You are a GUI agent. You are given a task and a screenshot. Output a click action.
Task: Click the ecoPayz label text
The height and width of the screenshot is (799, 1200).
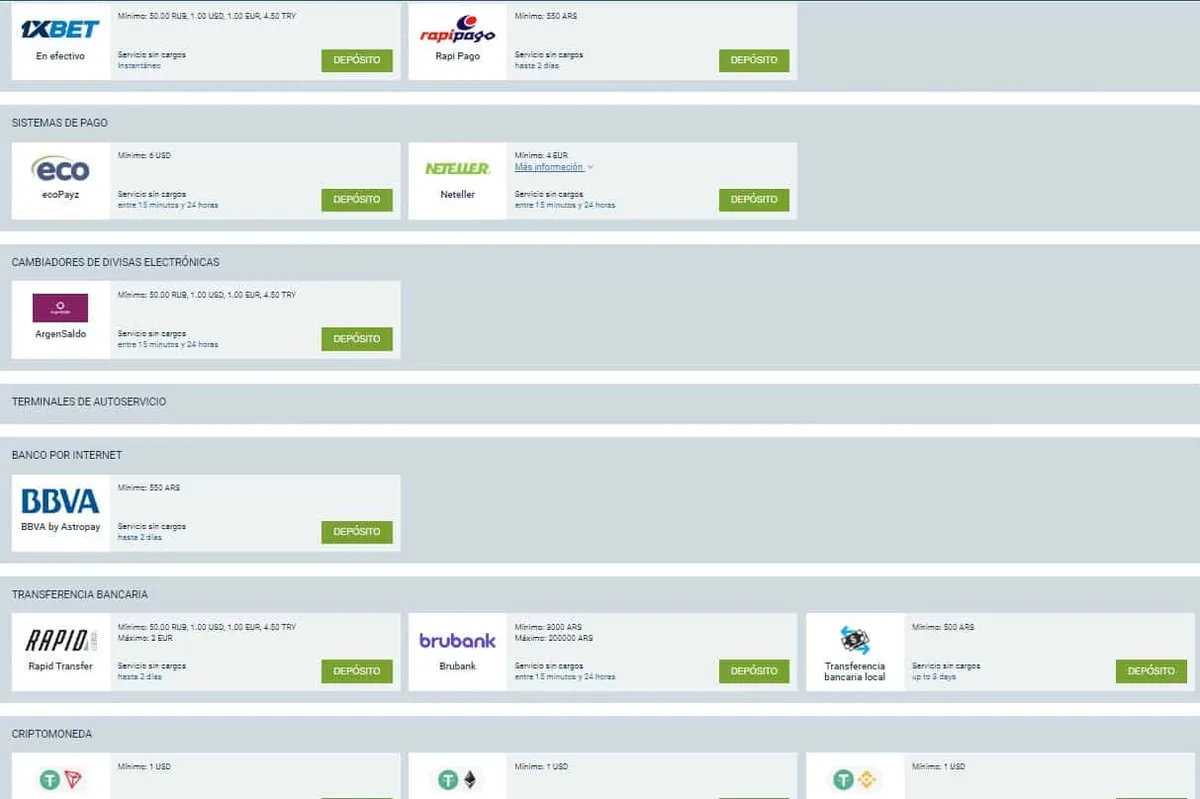[60, 195]
